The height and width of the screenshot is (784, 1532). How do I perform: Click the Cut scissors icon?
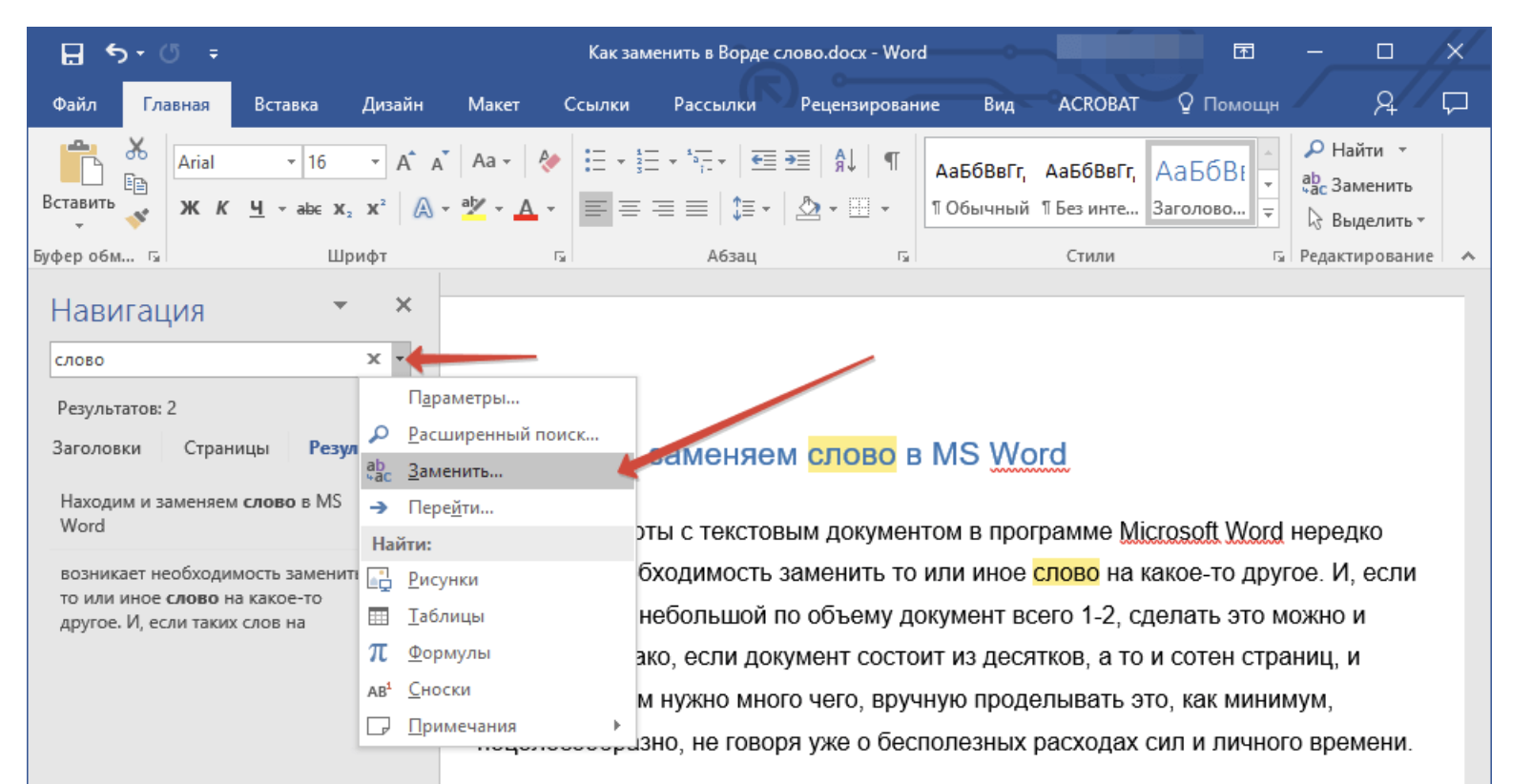[136, 149]
